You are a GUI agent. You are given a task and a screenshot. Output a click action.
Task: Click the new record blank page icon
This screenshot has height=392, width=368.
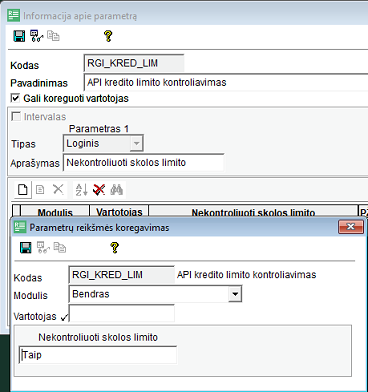pos(22,190)
